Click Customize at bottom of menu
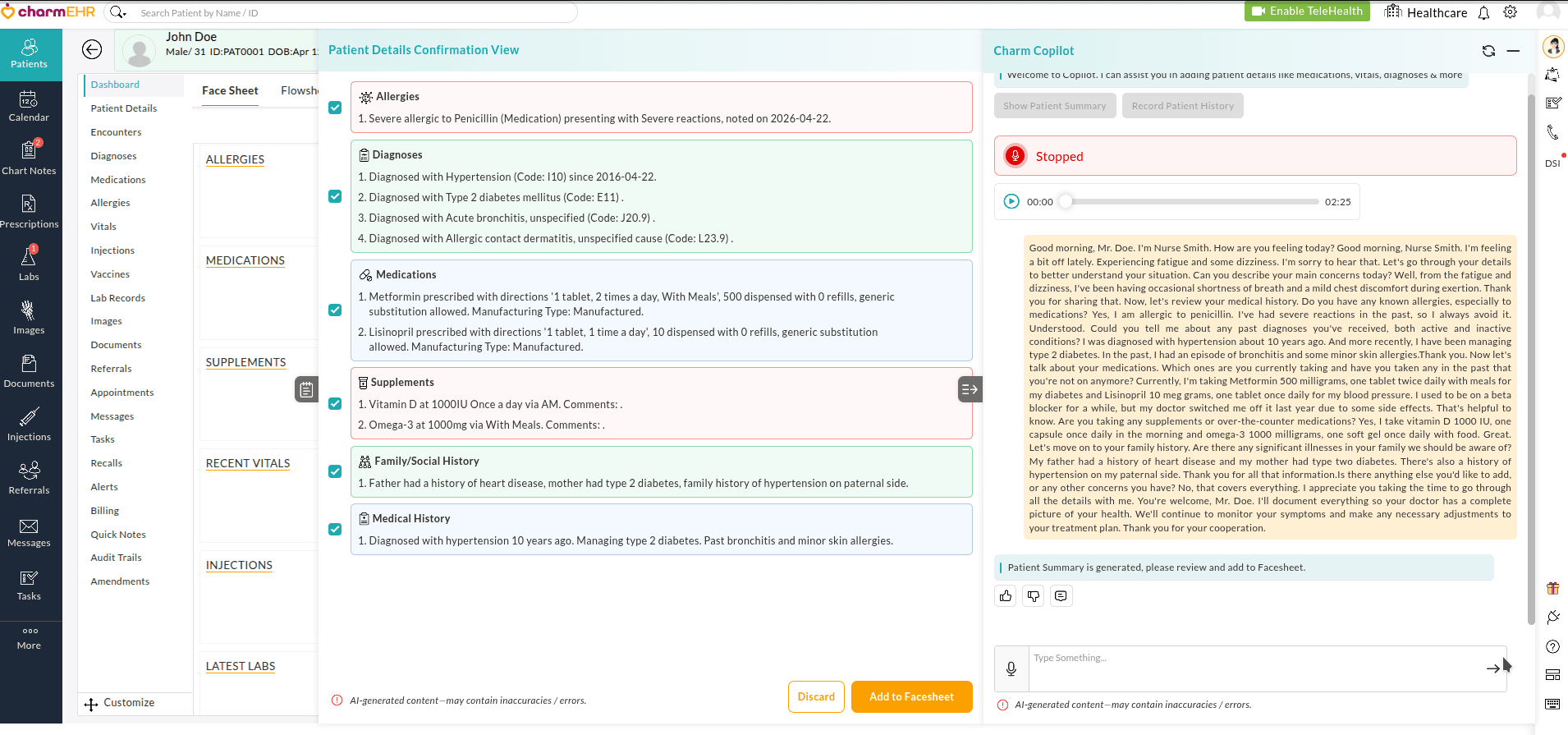Viewport: 1568px width, 735px height. [120, 703]
